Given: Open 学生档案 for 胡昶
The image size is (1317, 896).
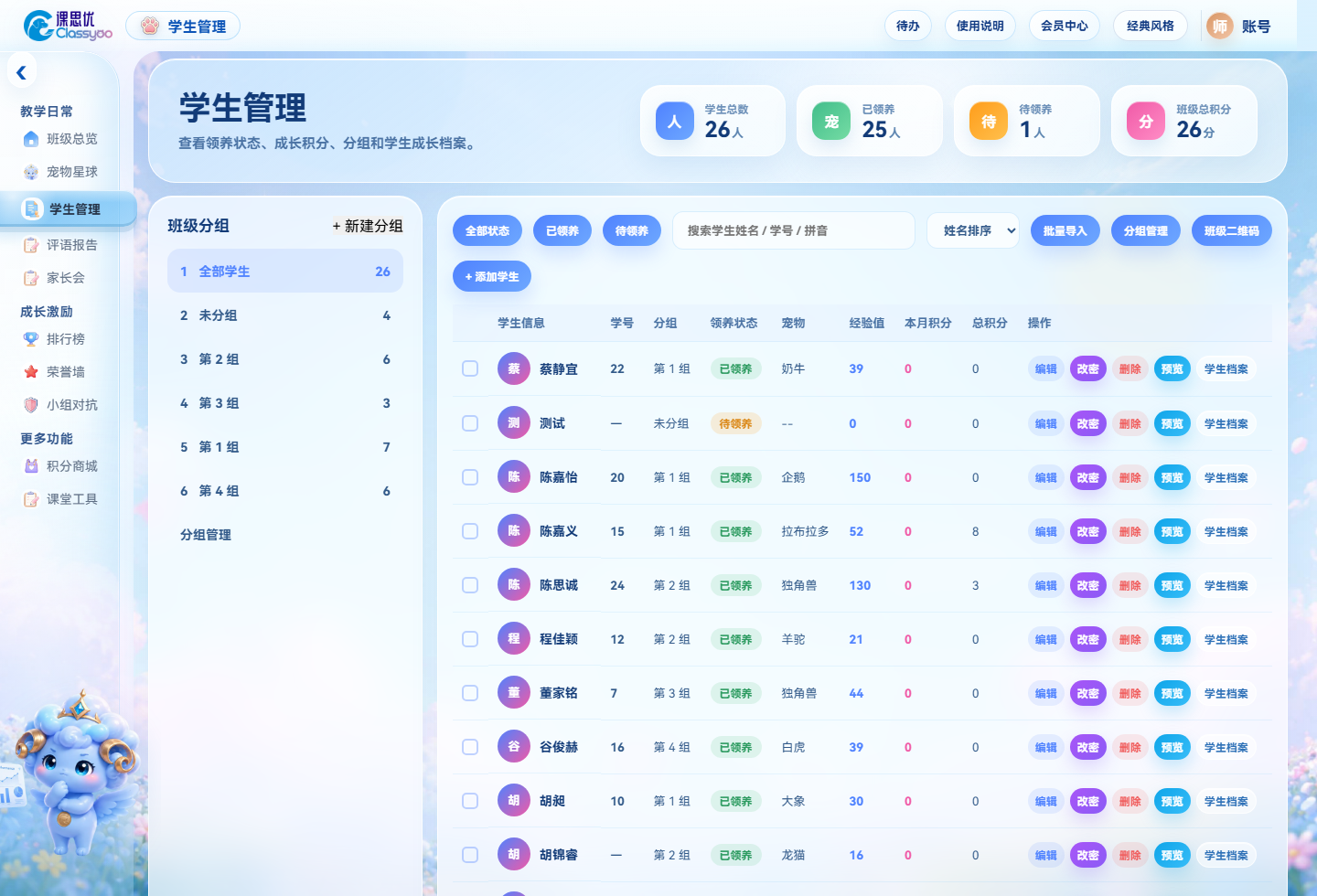Looking at the screenshot, I should click(1226, 801).
